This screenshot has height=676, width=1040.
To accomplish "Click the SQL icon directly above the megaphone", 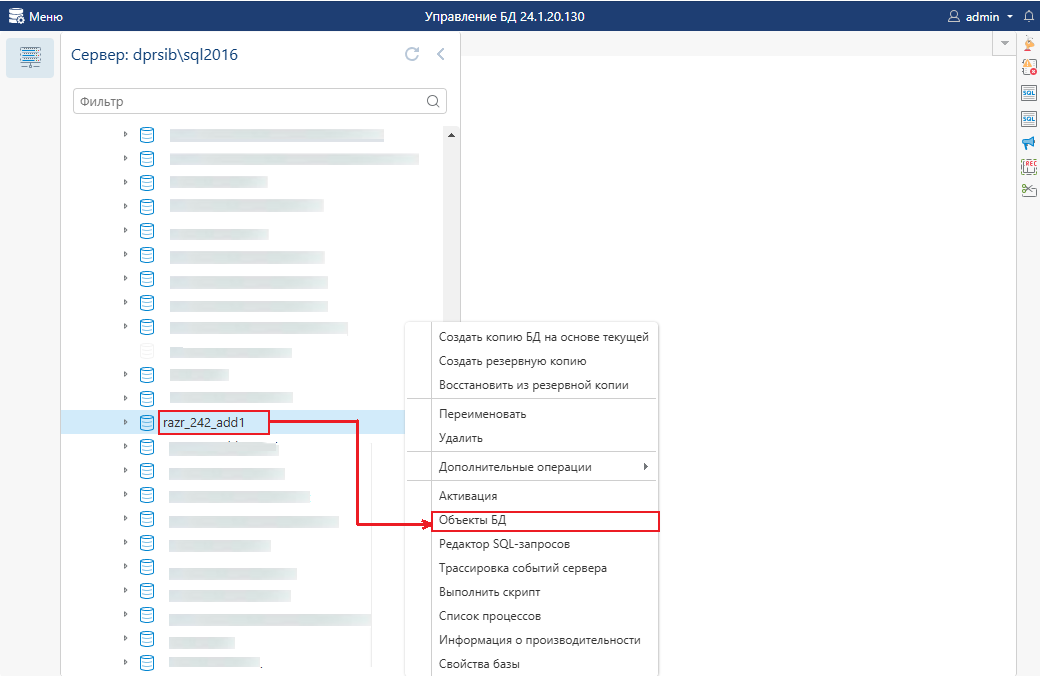I will point(1029,119).
